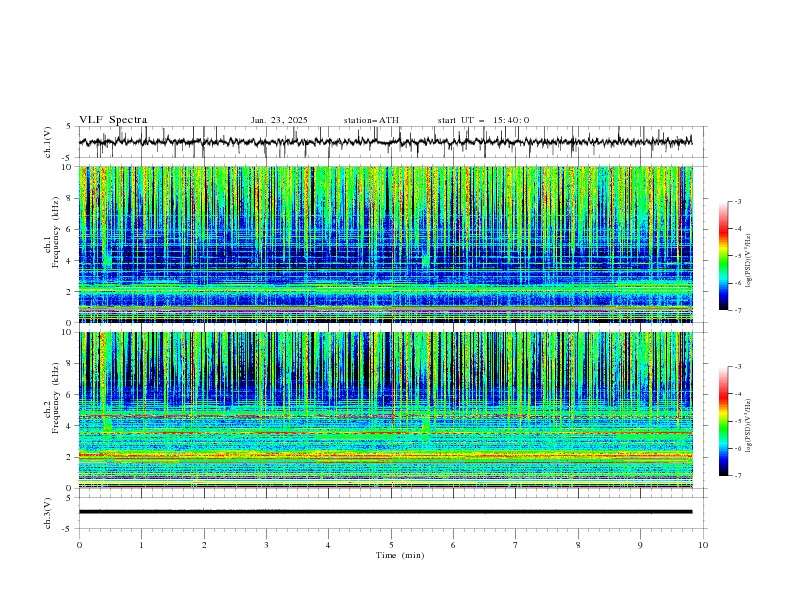Click the ch.1 PSD color bar

(724, 256)
